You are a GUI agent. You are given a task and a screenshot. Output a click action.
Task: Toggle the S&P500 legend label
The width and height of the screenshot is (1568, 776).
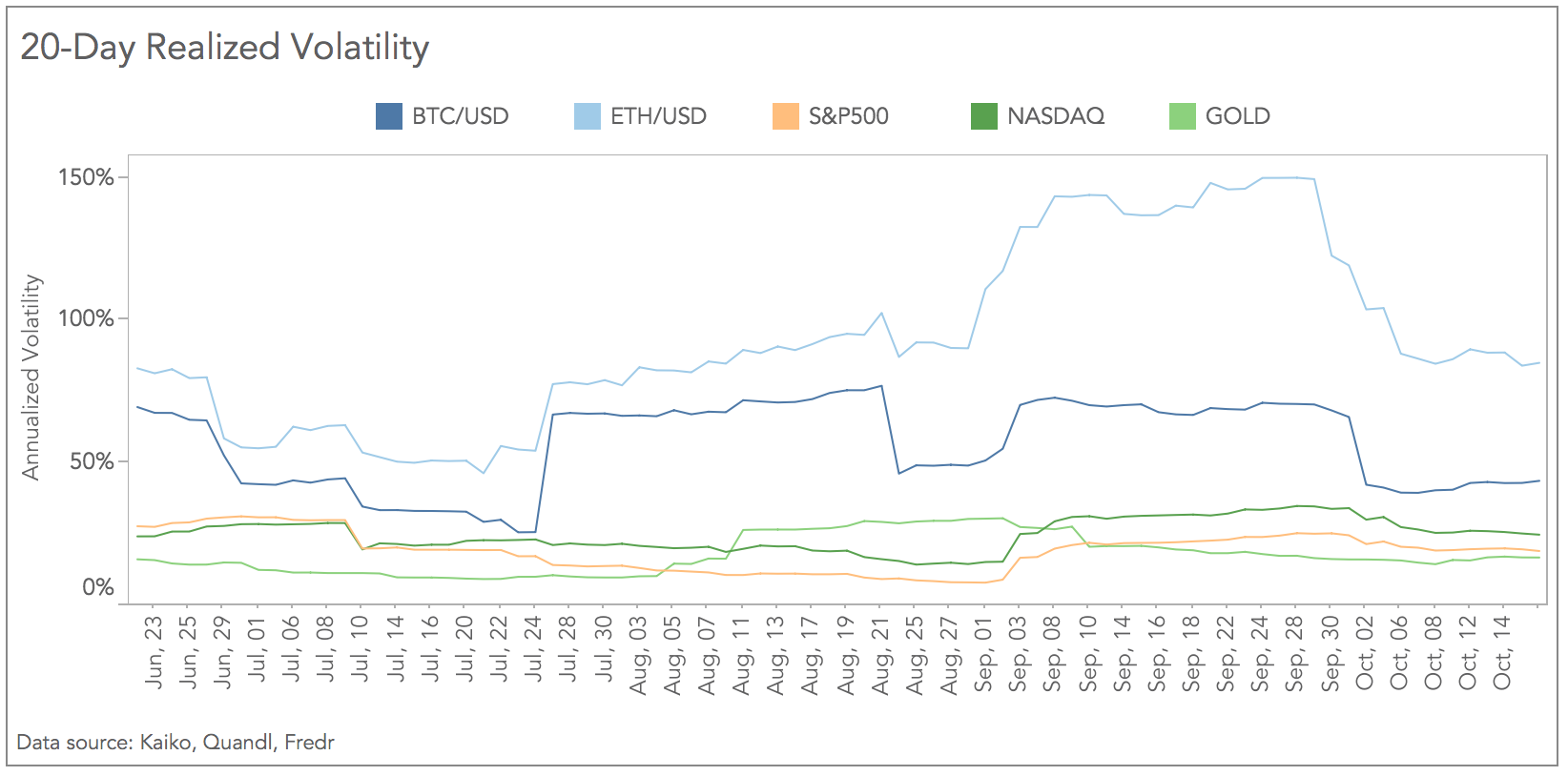[848, 116]
